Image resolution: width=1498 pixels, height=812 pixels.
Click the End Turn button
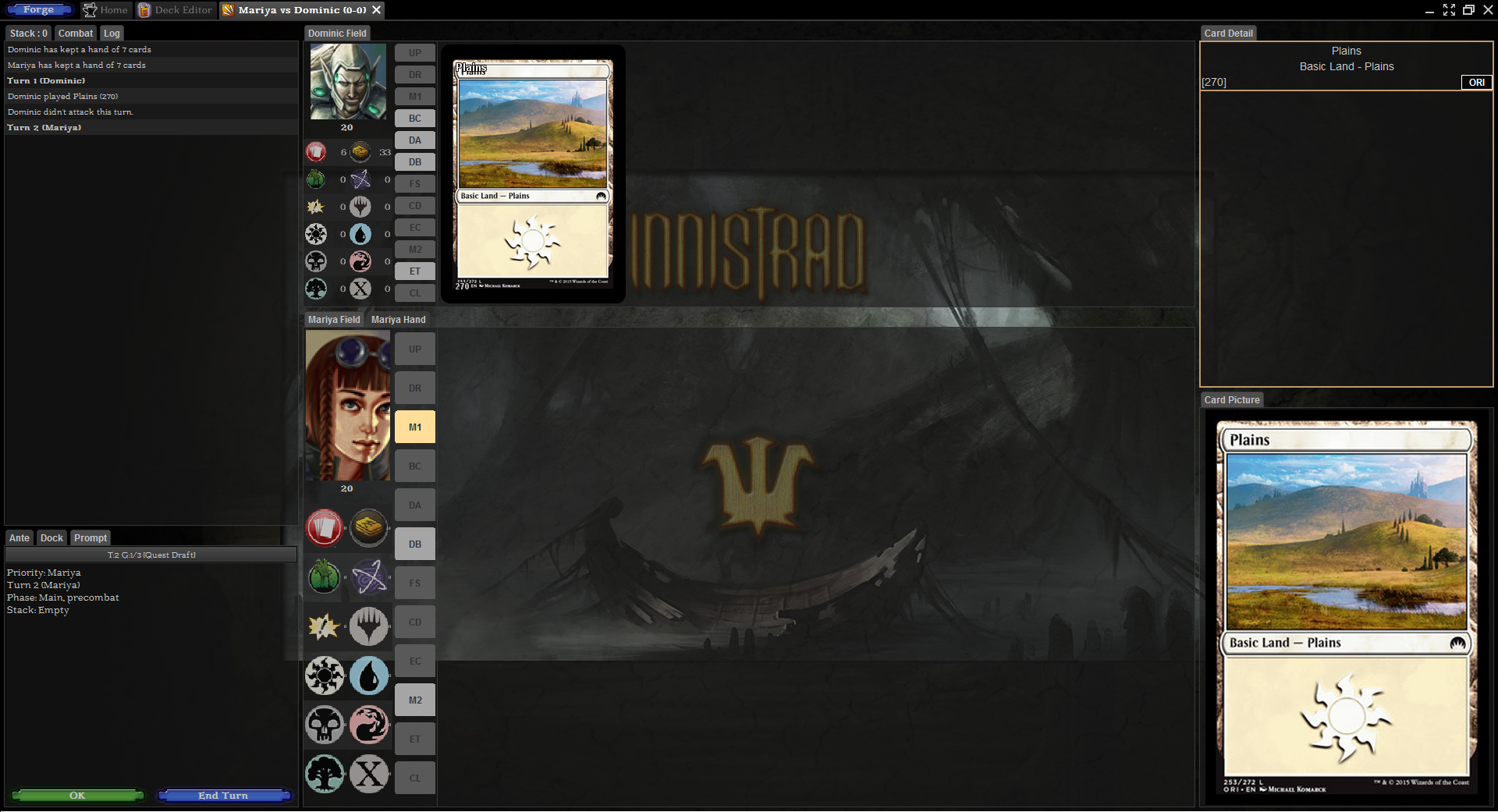[x=224, y=796]
